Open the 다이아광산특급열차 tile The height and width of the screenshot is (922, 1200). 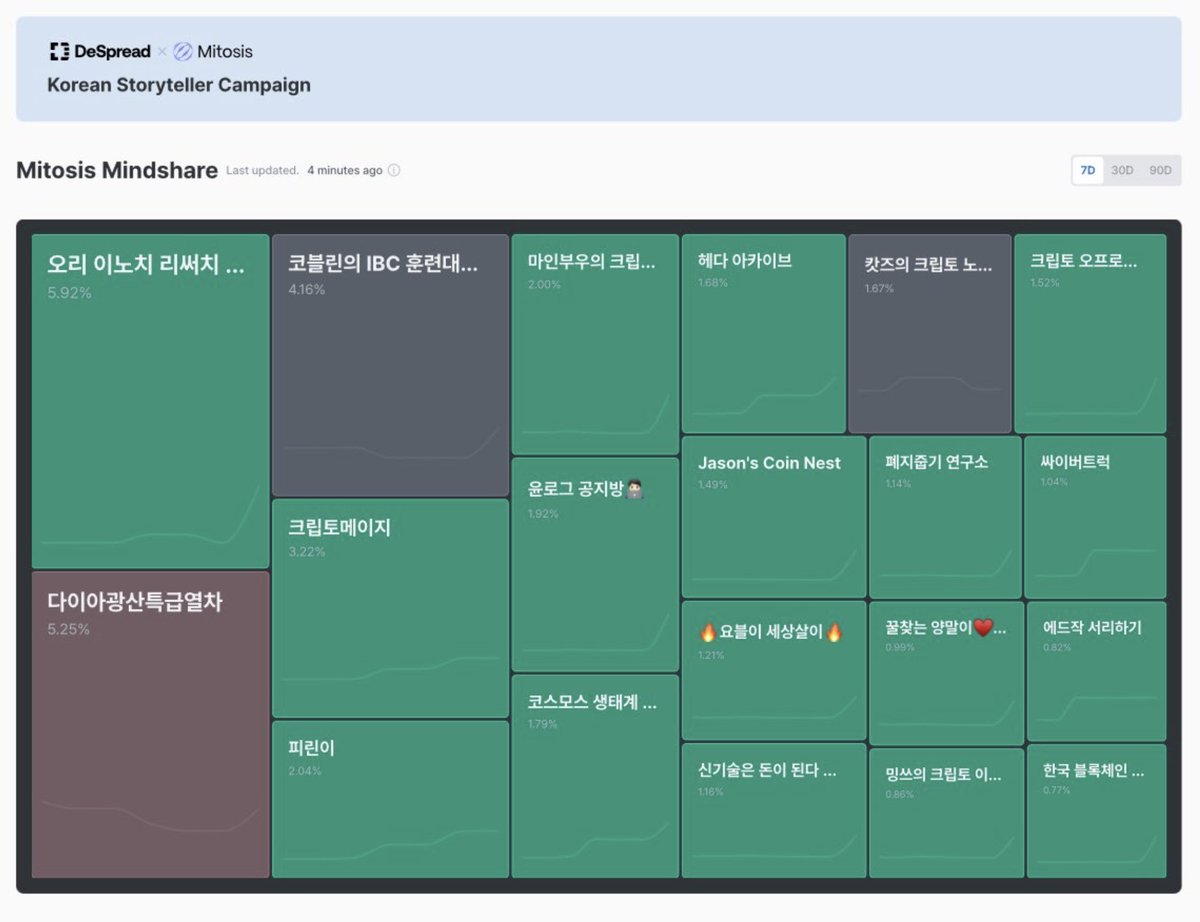[151, 724]
